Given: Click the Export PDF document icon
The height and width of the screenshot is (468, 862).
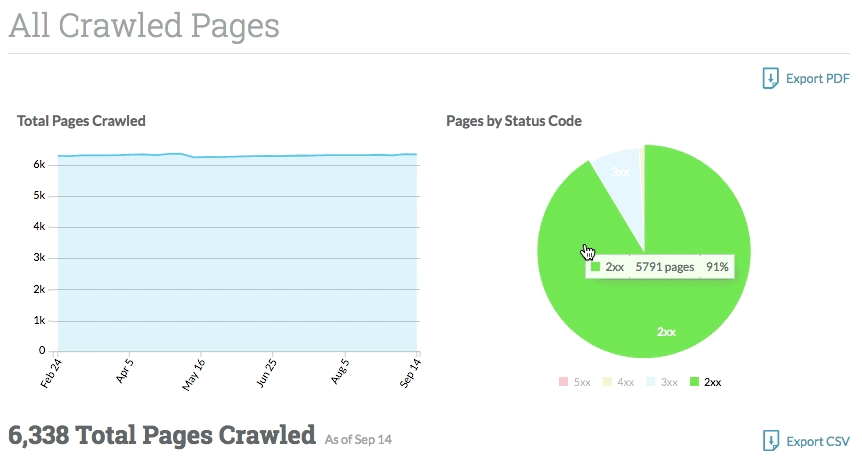Looking at the screenshot, I should pyautogui.click(x=770, y=79).
